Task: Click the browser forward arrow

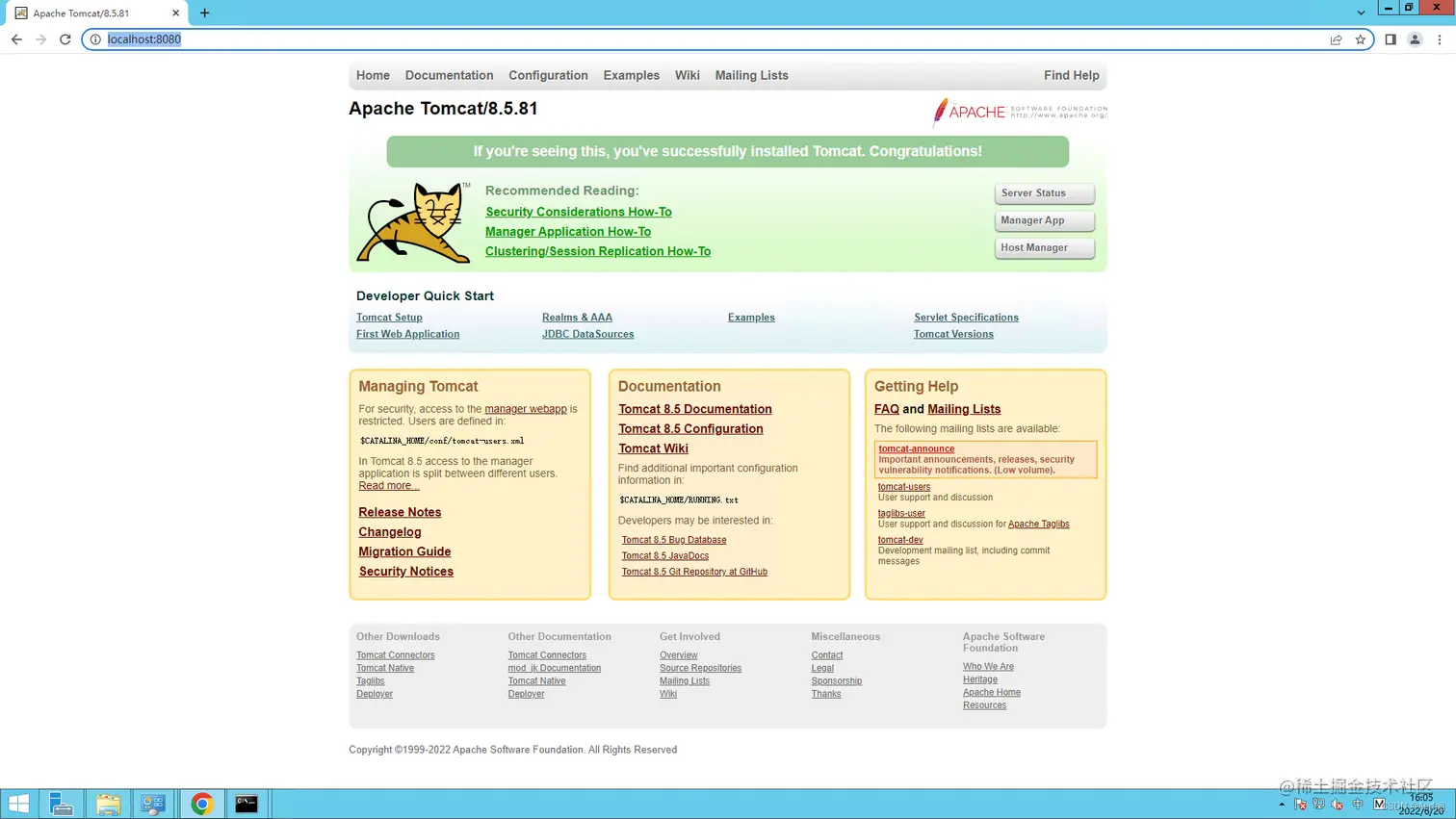Action: tap(40, 39)
